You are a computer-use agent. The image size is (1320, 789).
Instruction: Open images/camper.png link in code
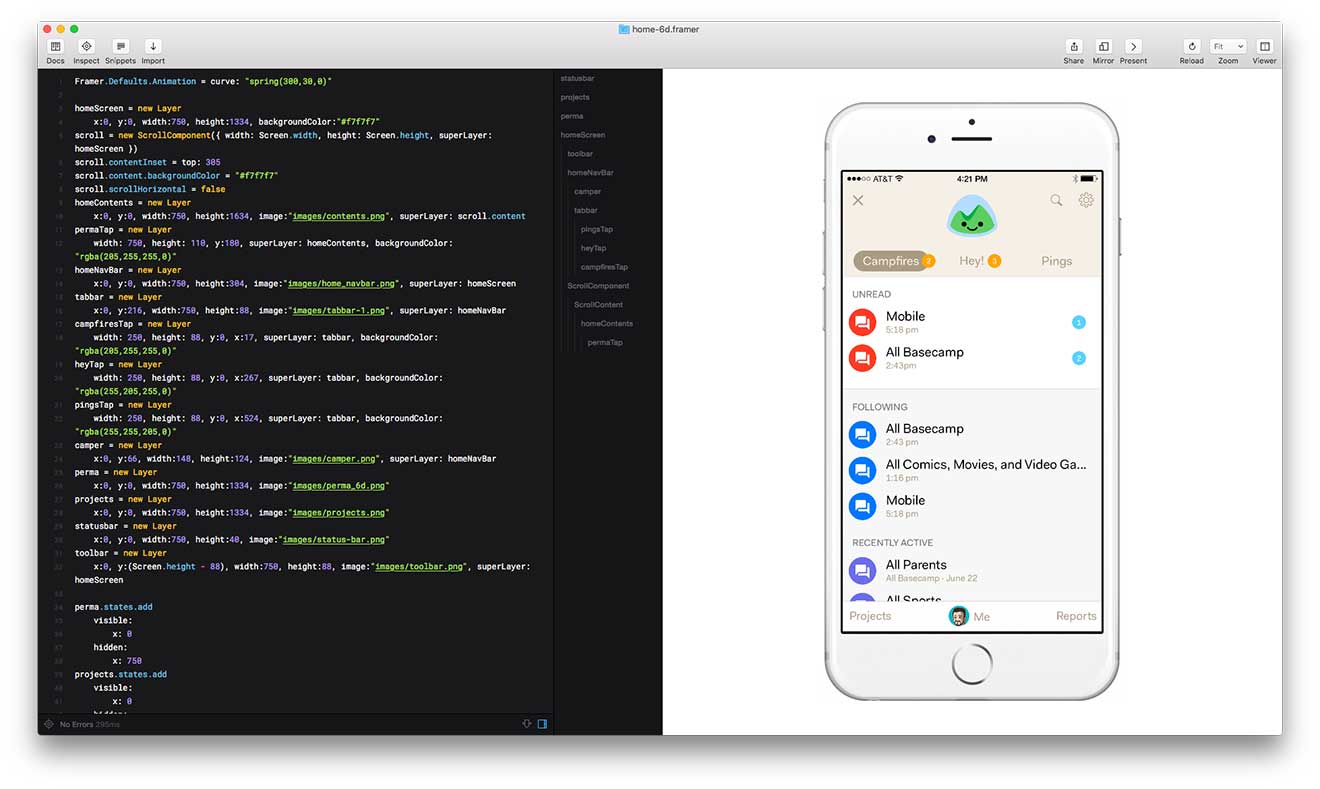point(333,459)
